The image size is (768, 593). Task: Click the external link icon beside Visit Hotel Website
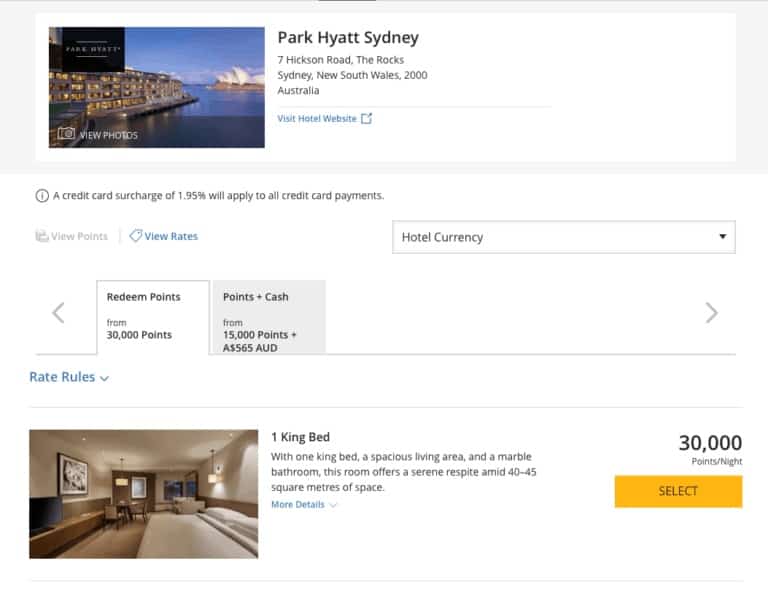tap(366, 119)
